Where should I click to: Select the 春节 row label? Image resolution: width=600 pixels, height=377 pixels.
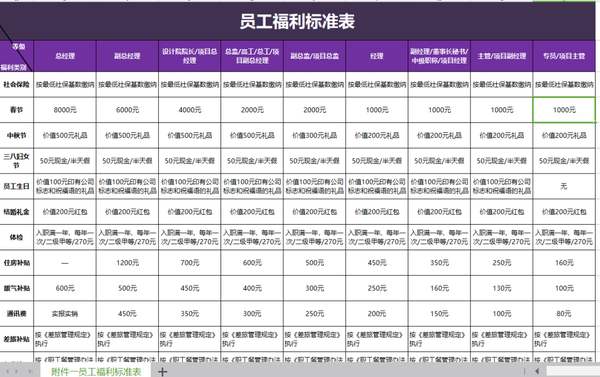click(16, 110)
